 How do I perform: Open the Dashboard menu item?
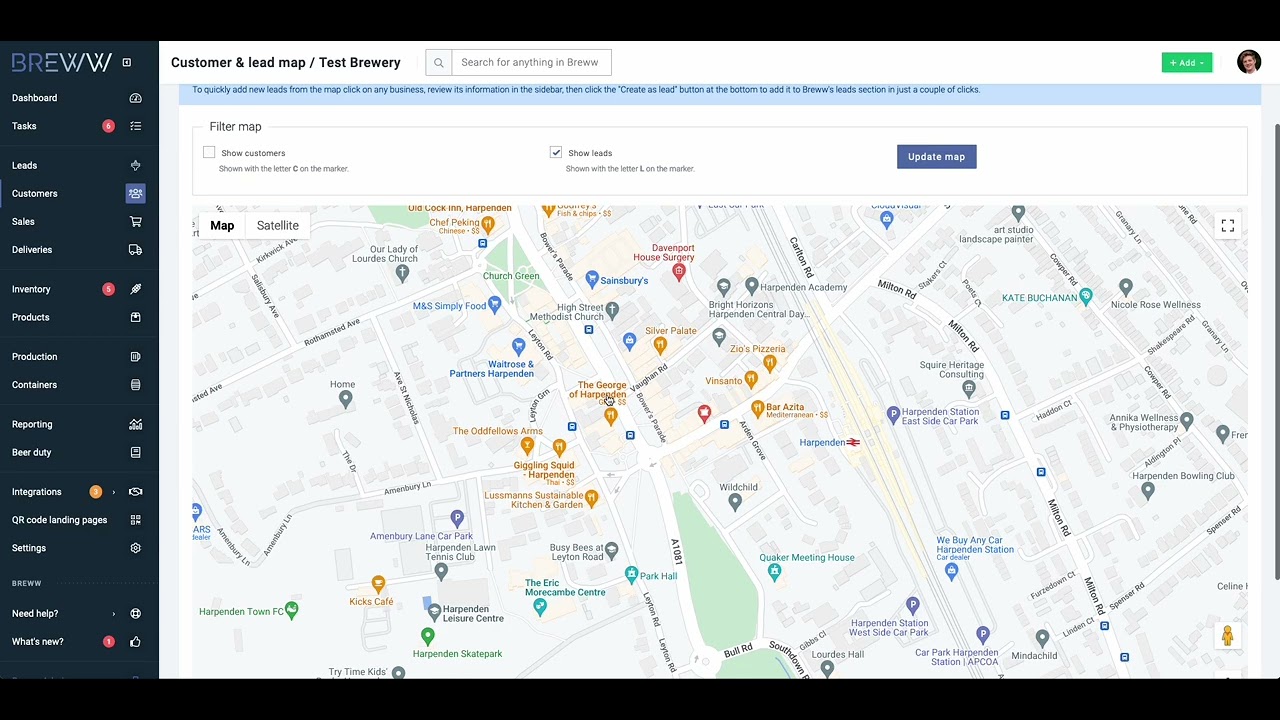[35, 98]
